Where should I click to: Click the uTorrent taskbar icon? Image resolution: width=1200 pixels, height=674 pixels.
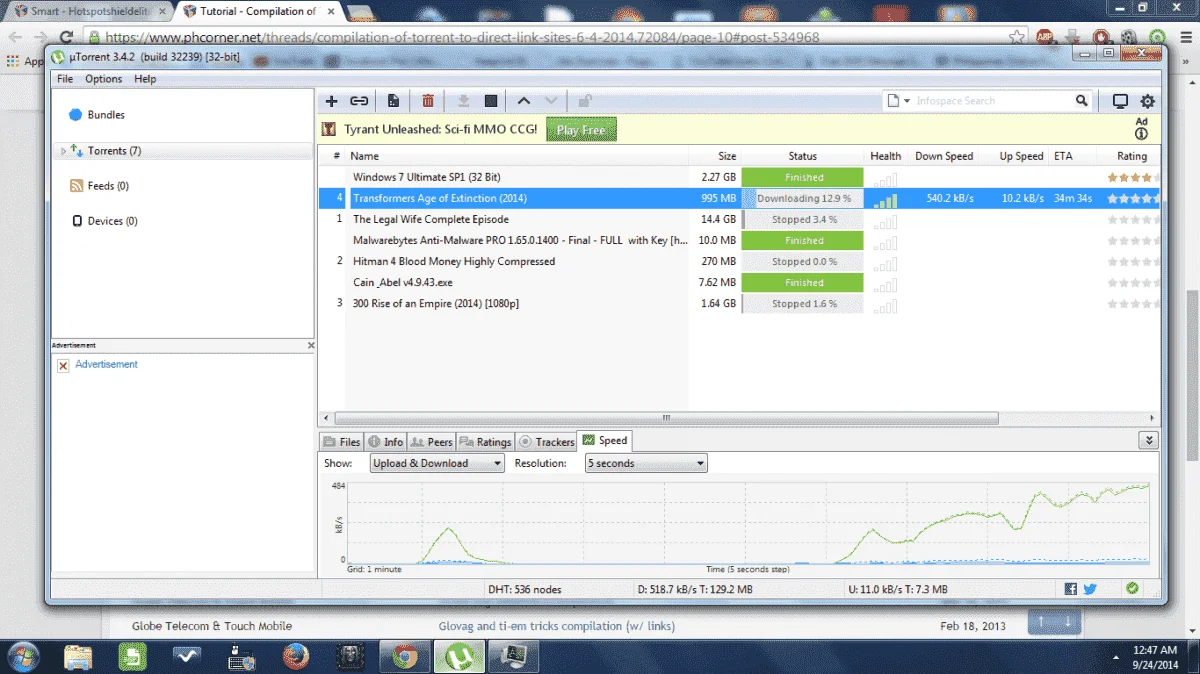tap(457, 656)
